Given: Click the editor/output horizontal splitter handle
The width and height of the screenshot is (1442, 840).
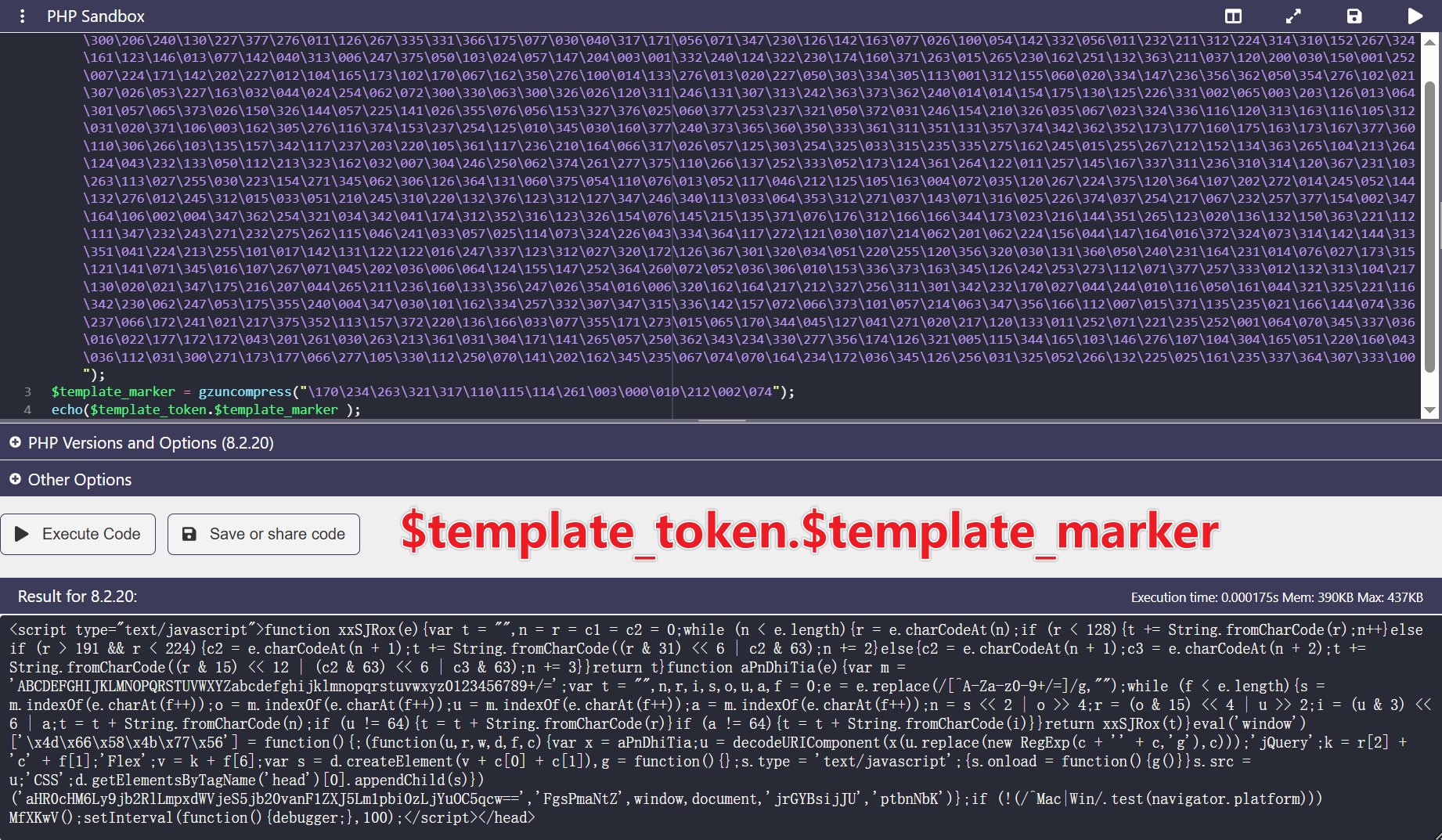Looking at the screenshot, I should [x=721, y=421].
